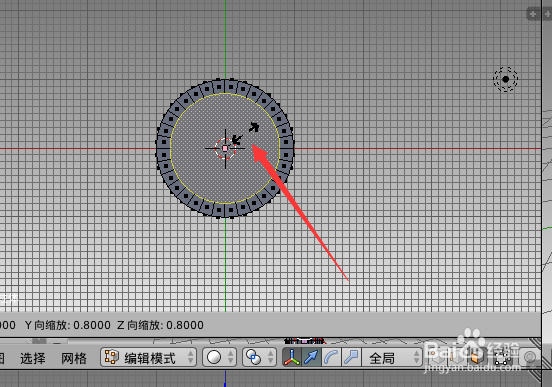552x387 pixels.
Task: Open the viewport shading sphere dropdown
Action: 219,357
